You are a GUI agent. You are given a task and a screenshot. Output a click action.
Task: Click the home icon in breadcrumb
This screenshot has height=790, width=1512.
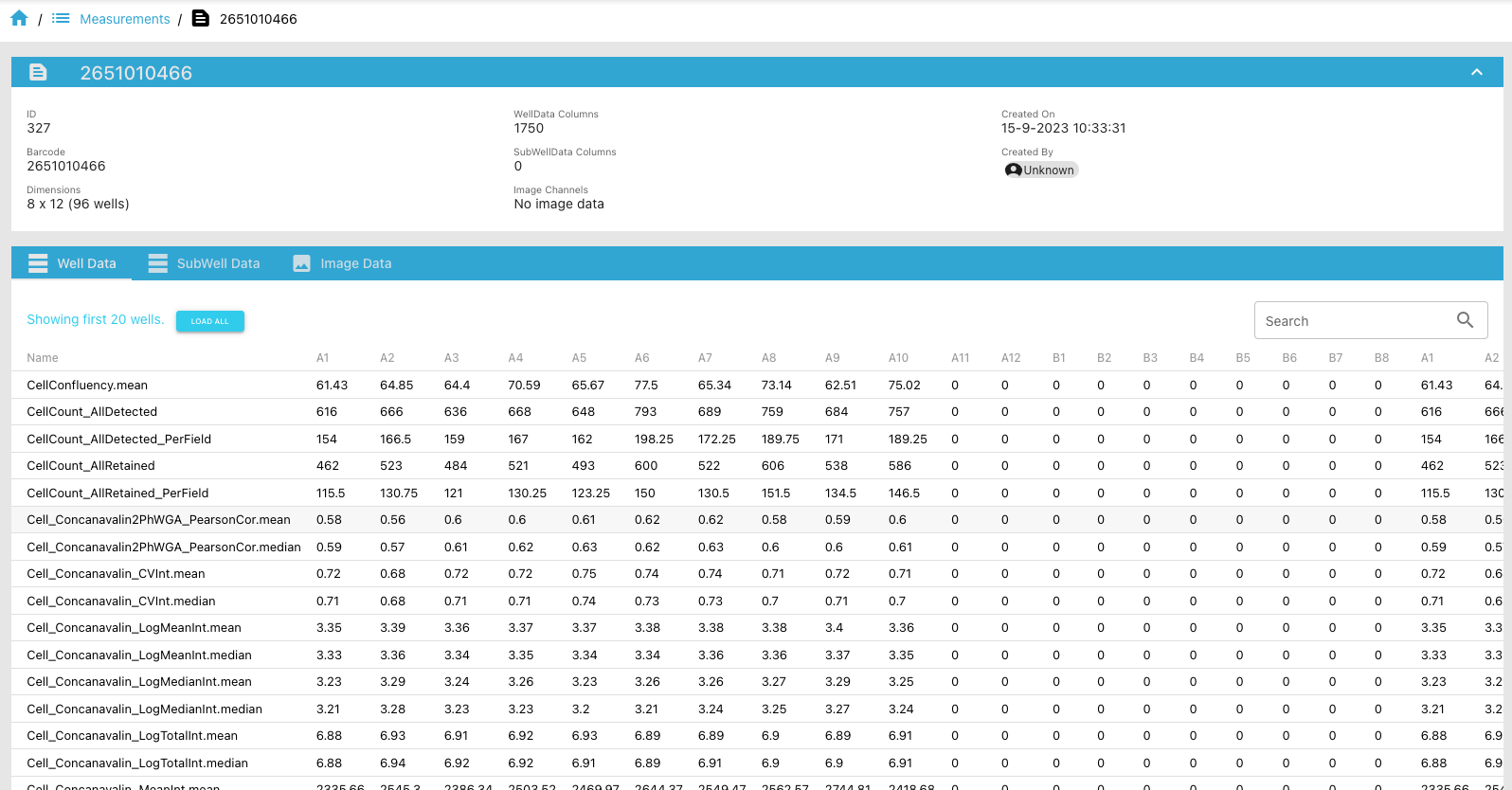[x=19, y=19]
